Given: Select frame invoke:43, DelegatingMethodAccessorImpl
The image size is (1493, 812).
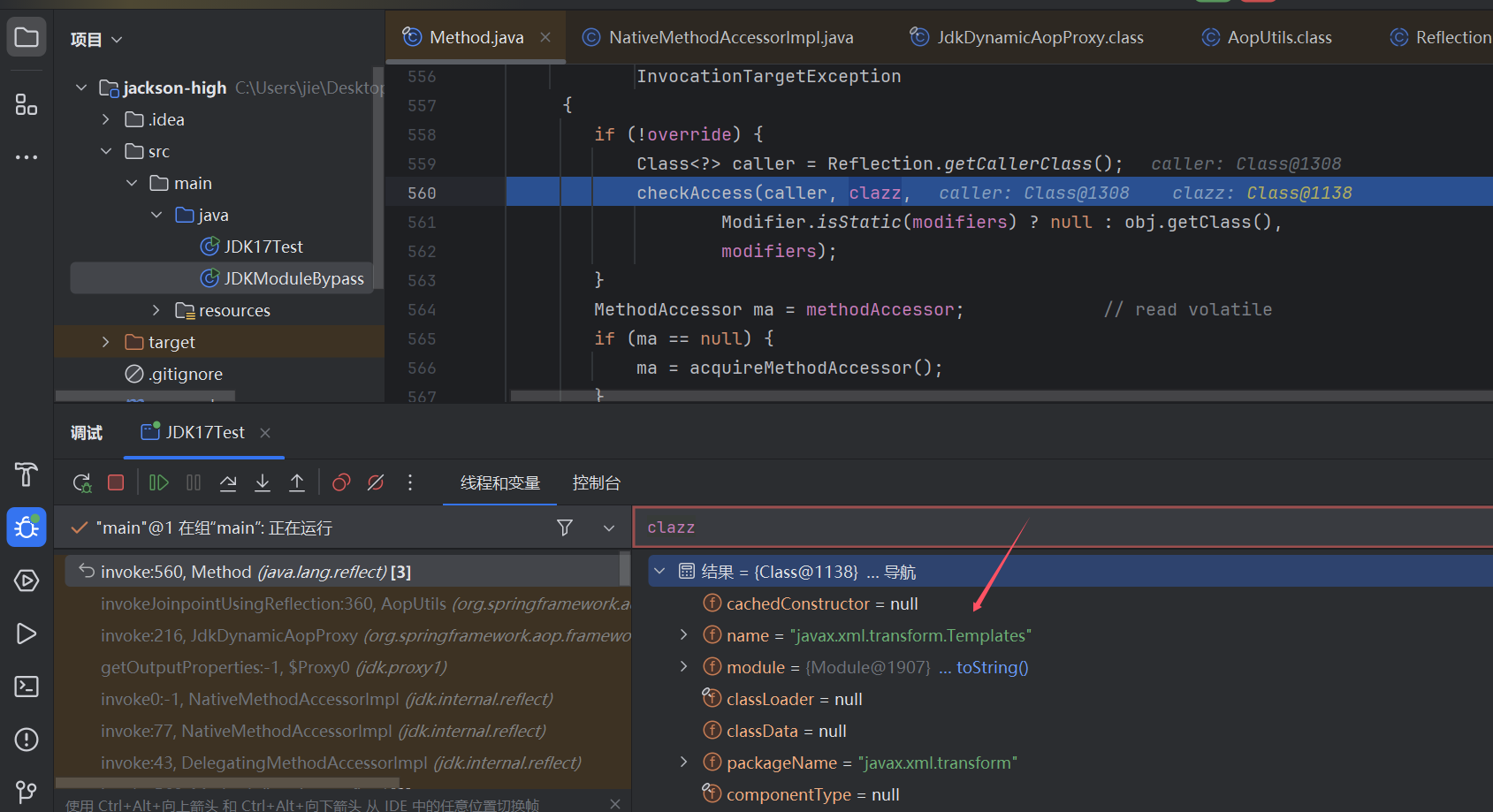Looking at the screenshot, I should (x=343, y=763).
